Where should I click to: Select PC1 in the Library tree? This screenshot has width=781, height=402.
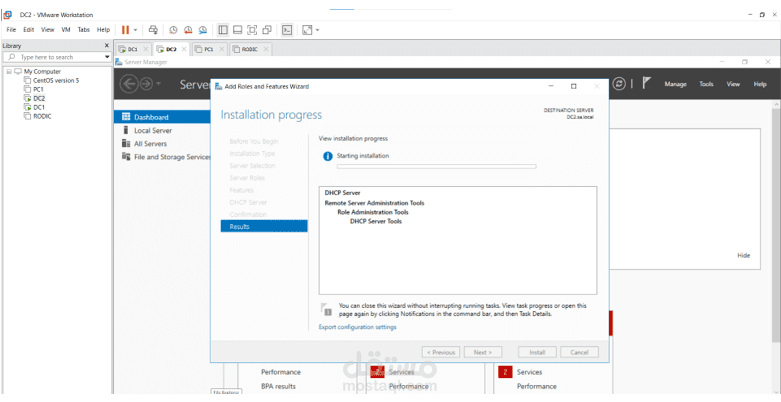click(38, 89)
